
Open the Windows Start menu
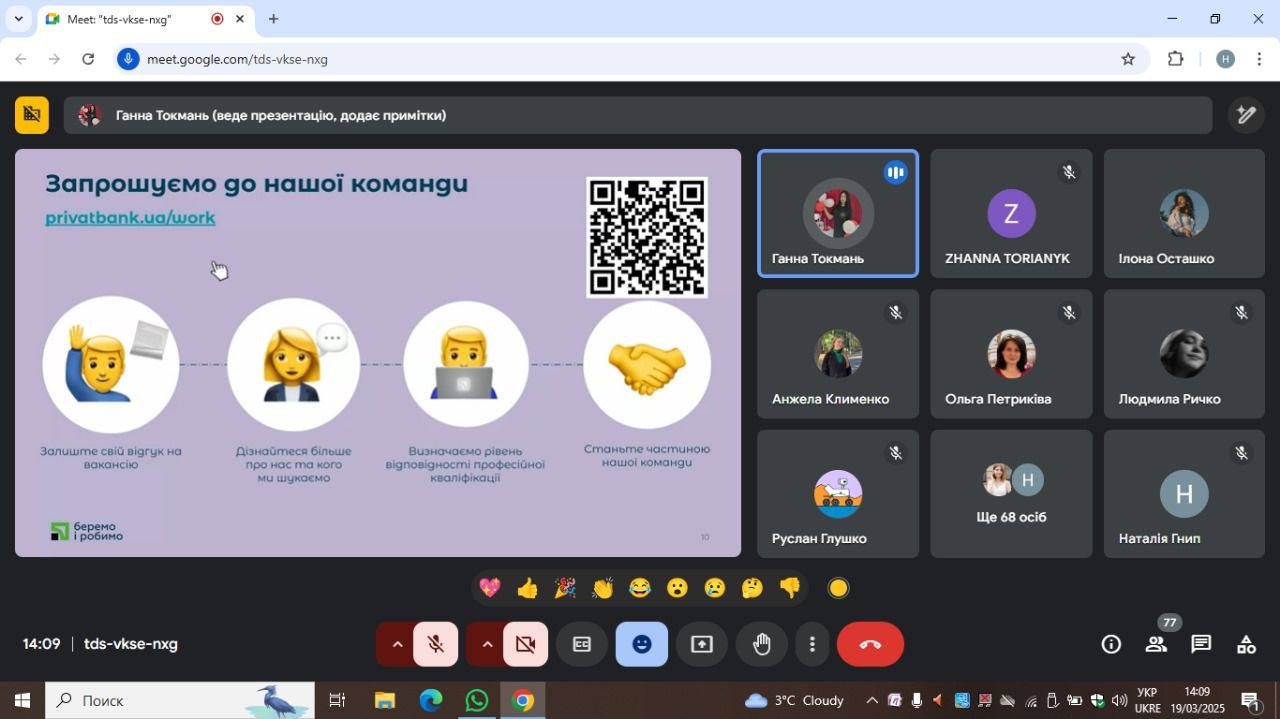[x=22, y=700]
